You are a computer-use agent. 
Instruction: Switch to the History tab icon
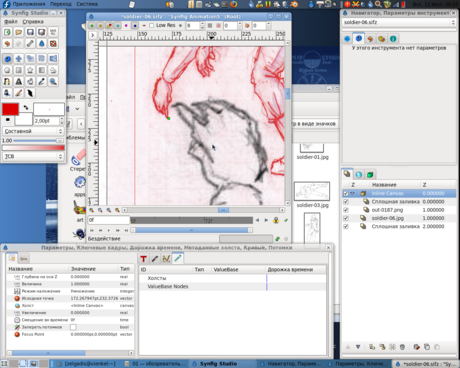click(x=370, y=39)
